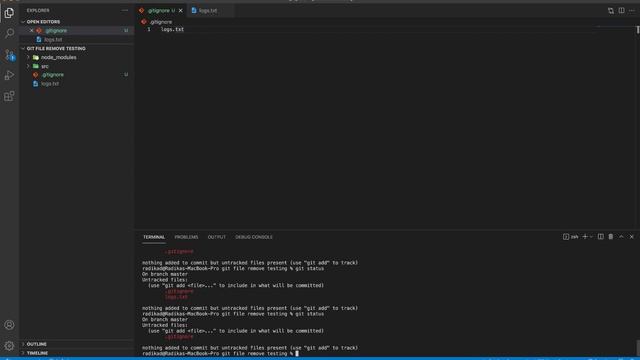Close .gitignore in Open Editors list

click(31, 31)
